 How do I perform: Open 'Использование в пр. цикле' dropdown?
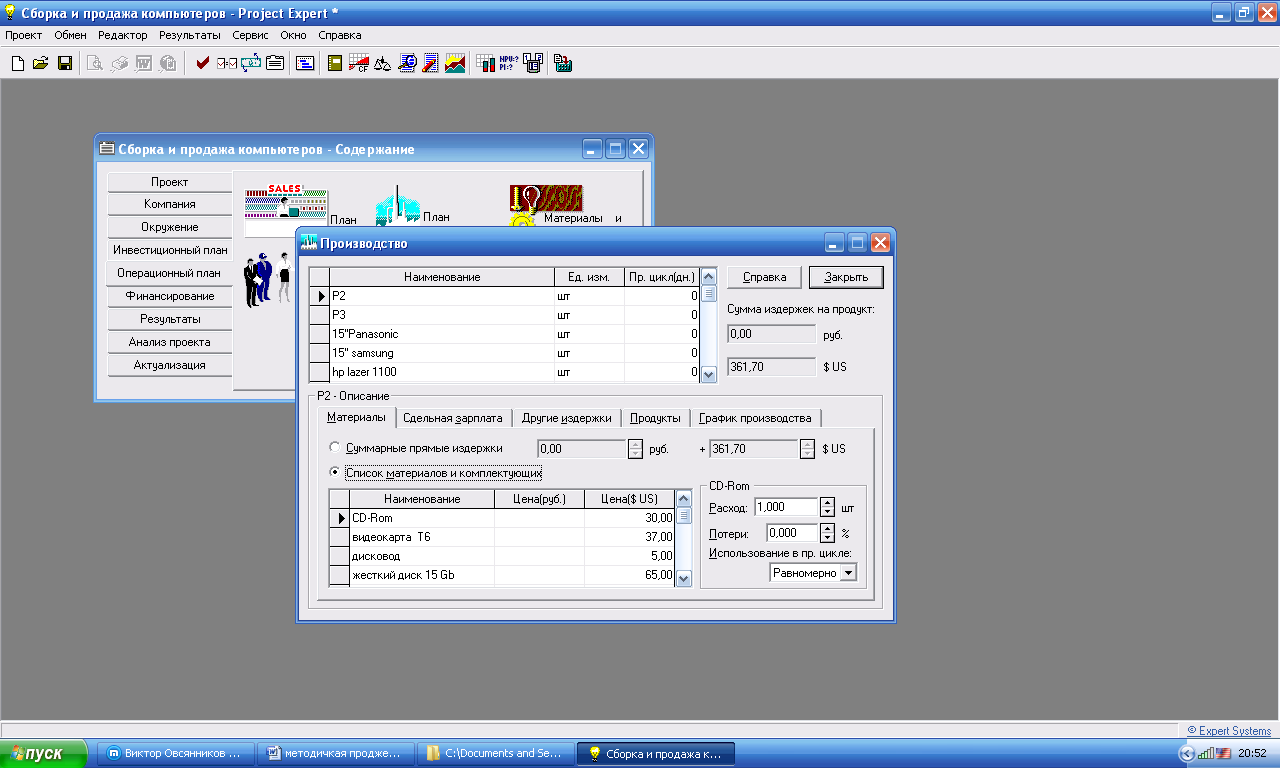tap(848, 573)
